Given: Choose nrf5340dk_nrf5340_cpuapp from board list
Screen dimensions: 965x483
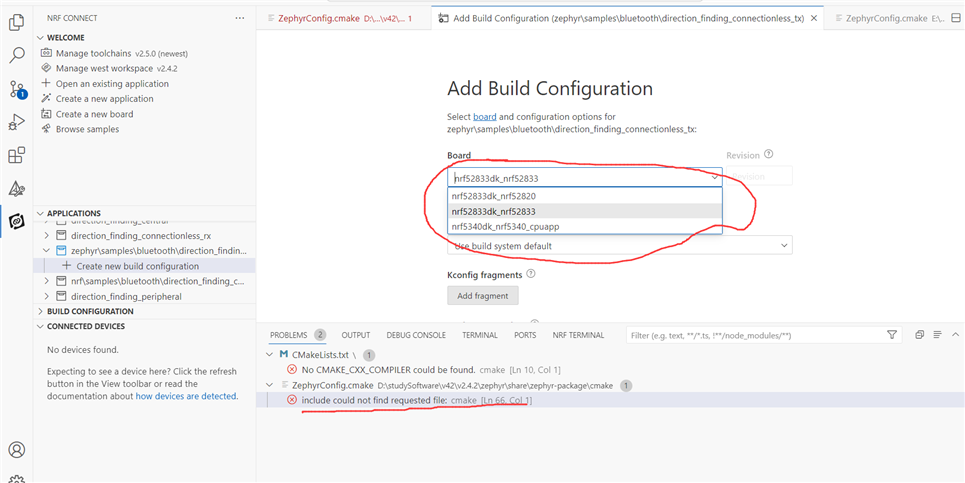Looking at the screenshot, I should pos(585,226).
